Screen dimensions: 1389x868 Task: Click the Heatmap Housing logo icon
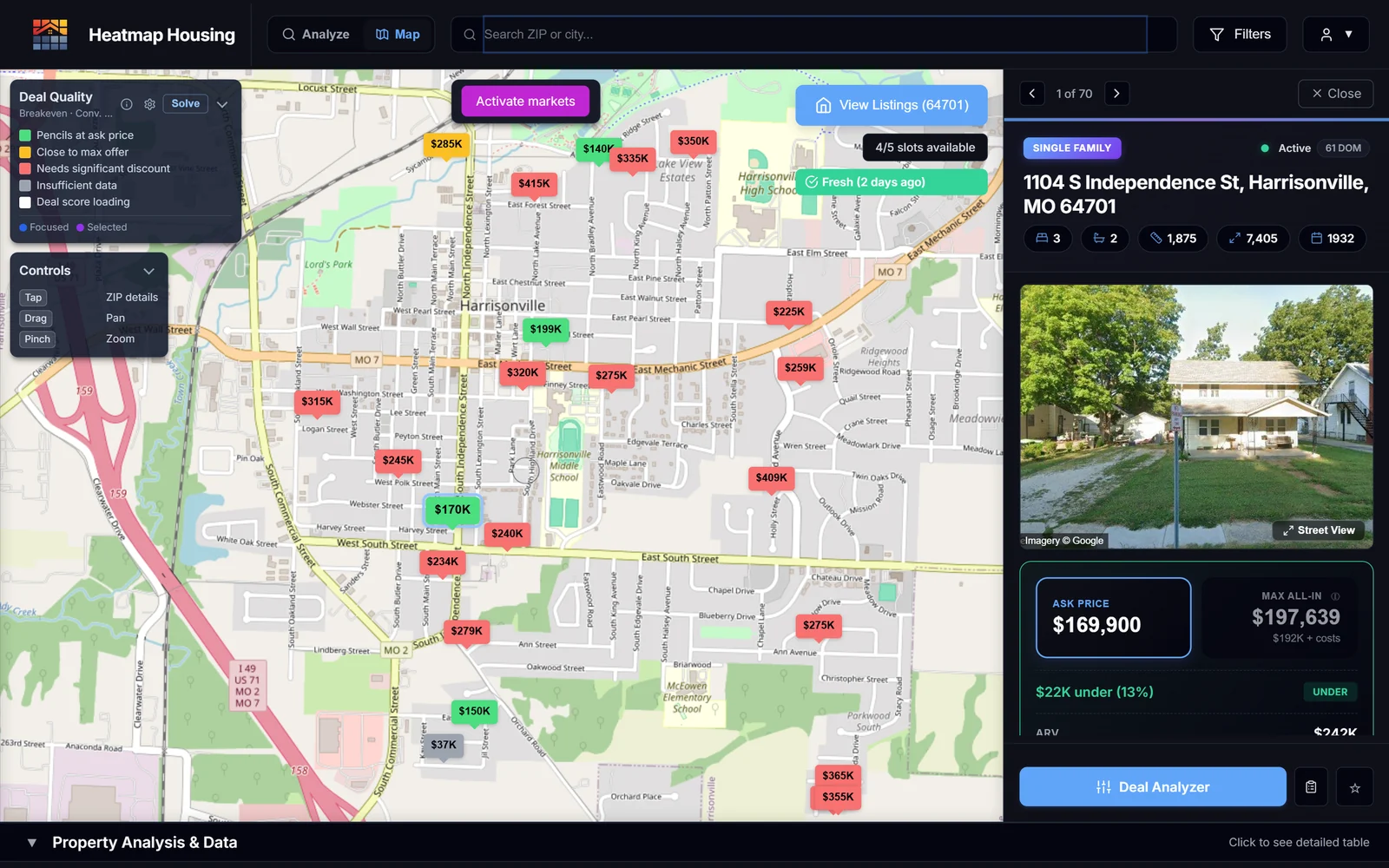point(50,35)
